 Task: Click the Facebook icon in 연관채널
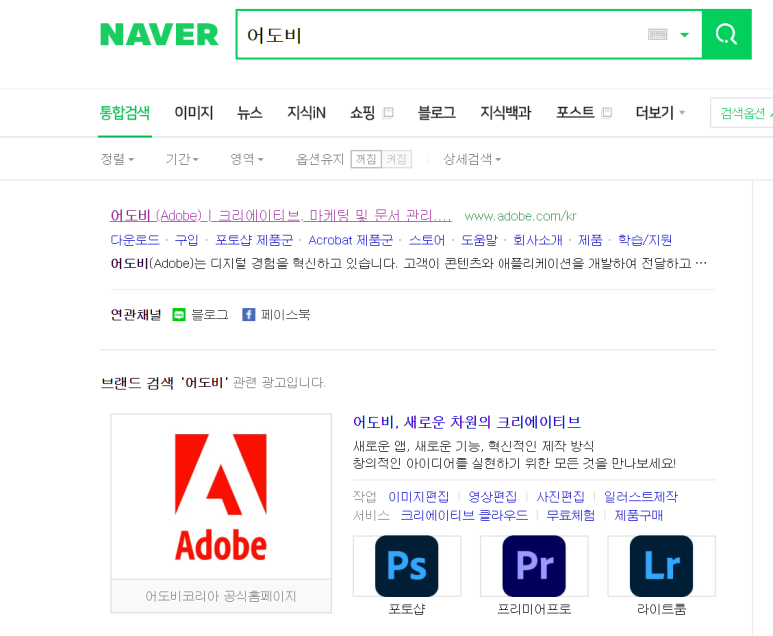tap(248, 315)
